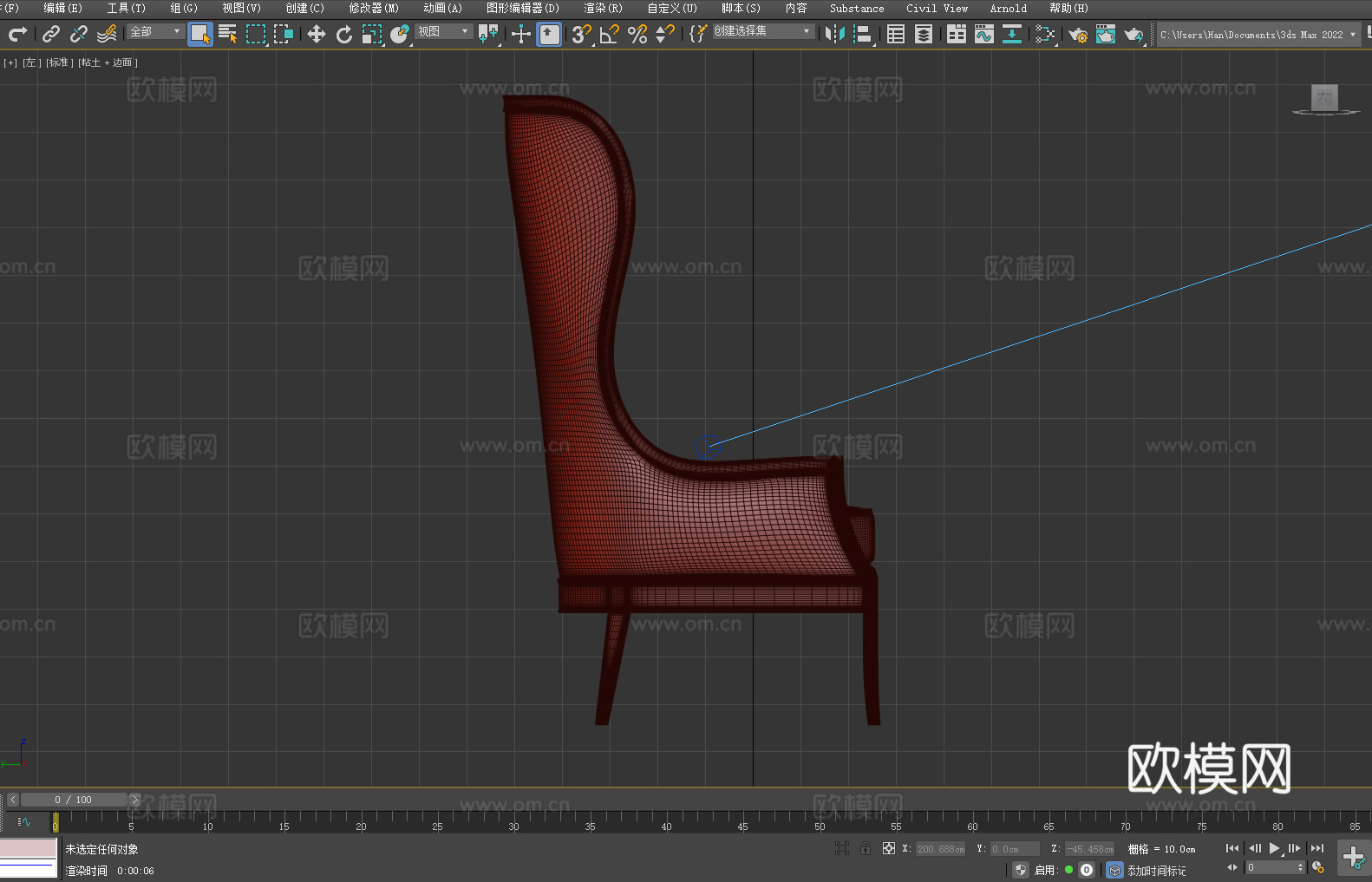Screen dimensions: 1372x882
Task: Click the Use Pivot Point Center icon
Action: coord(488,34)
